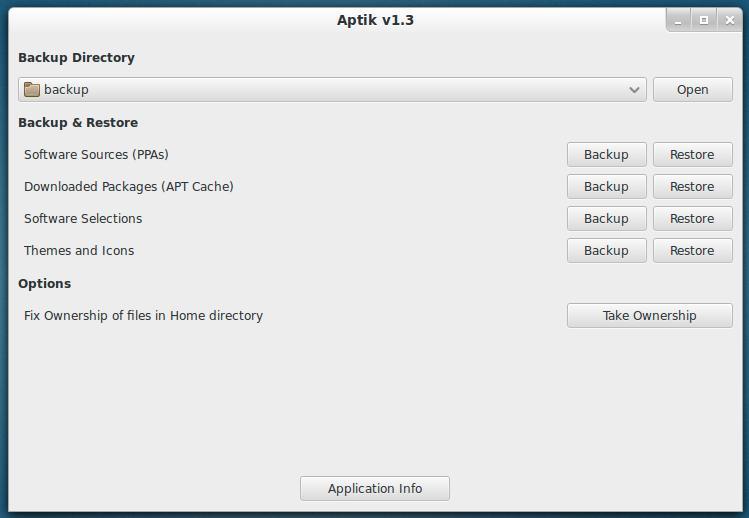749x518 pixels.
Task: Restore Themes and Icons
Action: coord(692,251)
